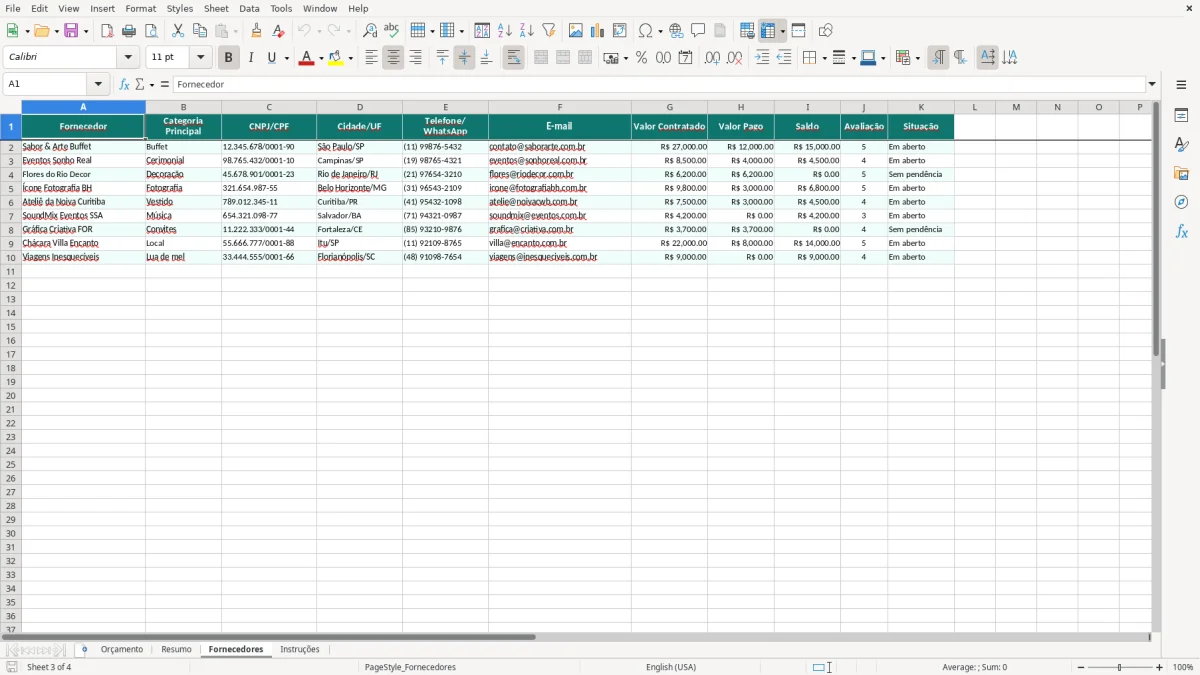Click the Copy icon

(x=200, y=31)
